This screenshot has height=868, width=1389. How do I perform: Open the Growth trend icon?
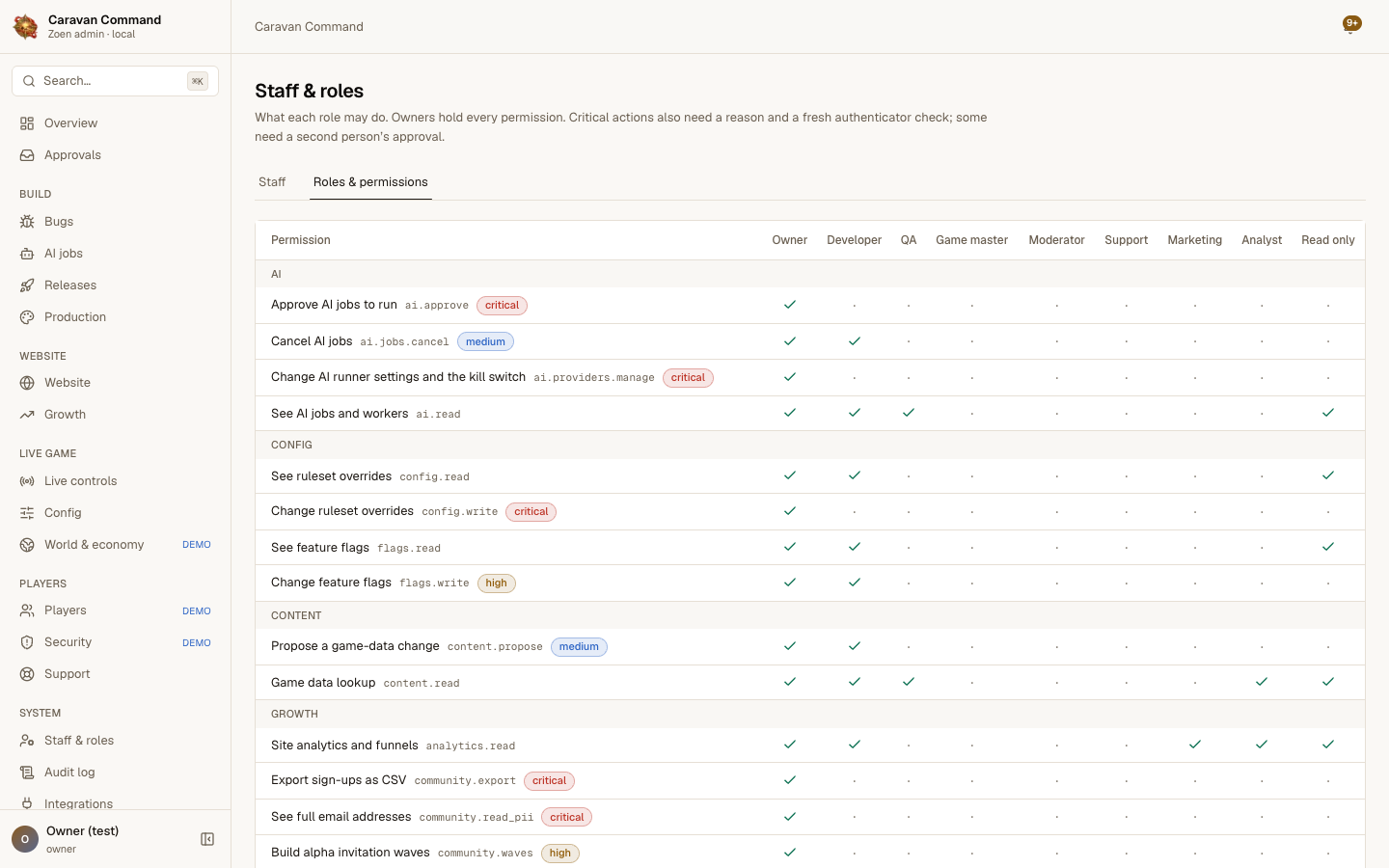[x=27, y=415]
